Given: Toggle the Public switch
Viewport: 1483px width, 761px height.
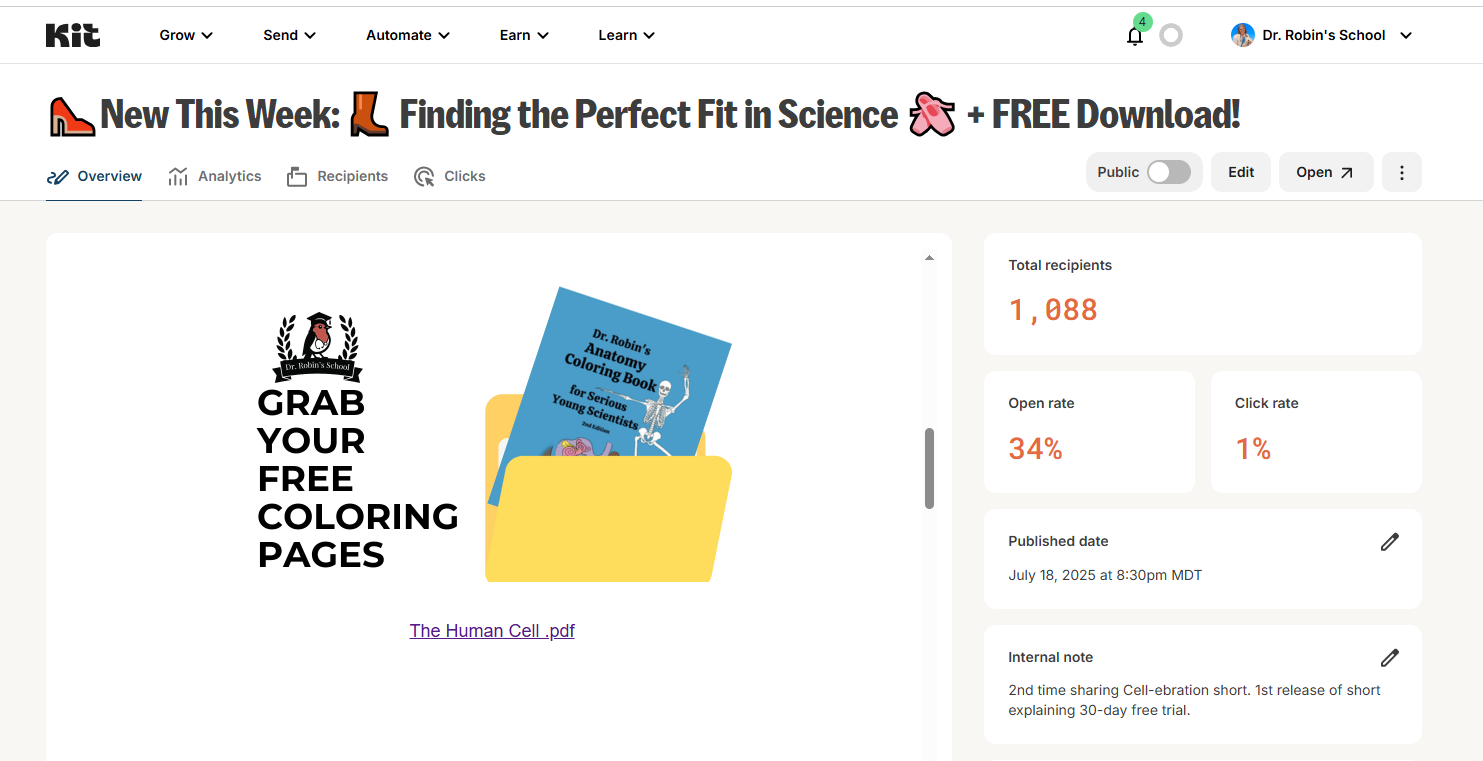Looking at the screenshot, I should click(1168, 172).
